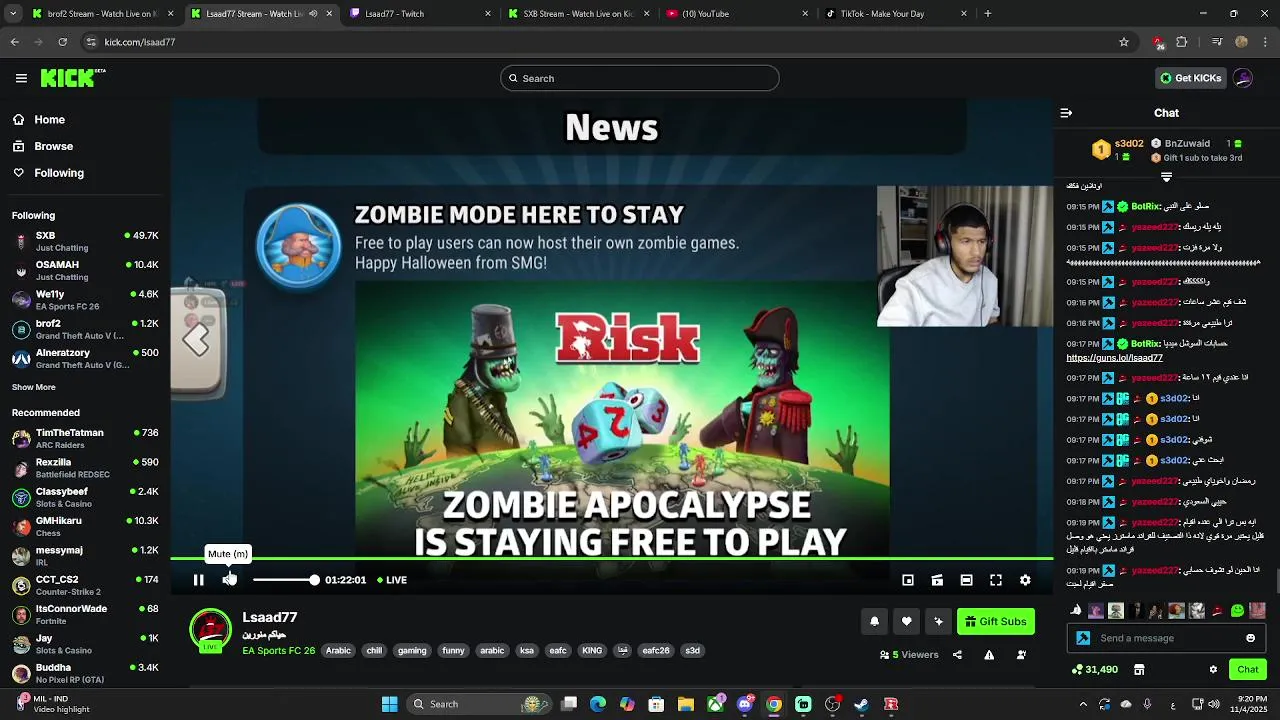The height and width of the screenshot is (720, 1280).
Task: Open browser extensions puzzle icon
Action: click(x=1181, y=42)
